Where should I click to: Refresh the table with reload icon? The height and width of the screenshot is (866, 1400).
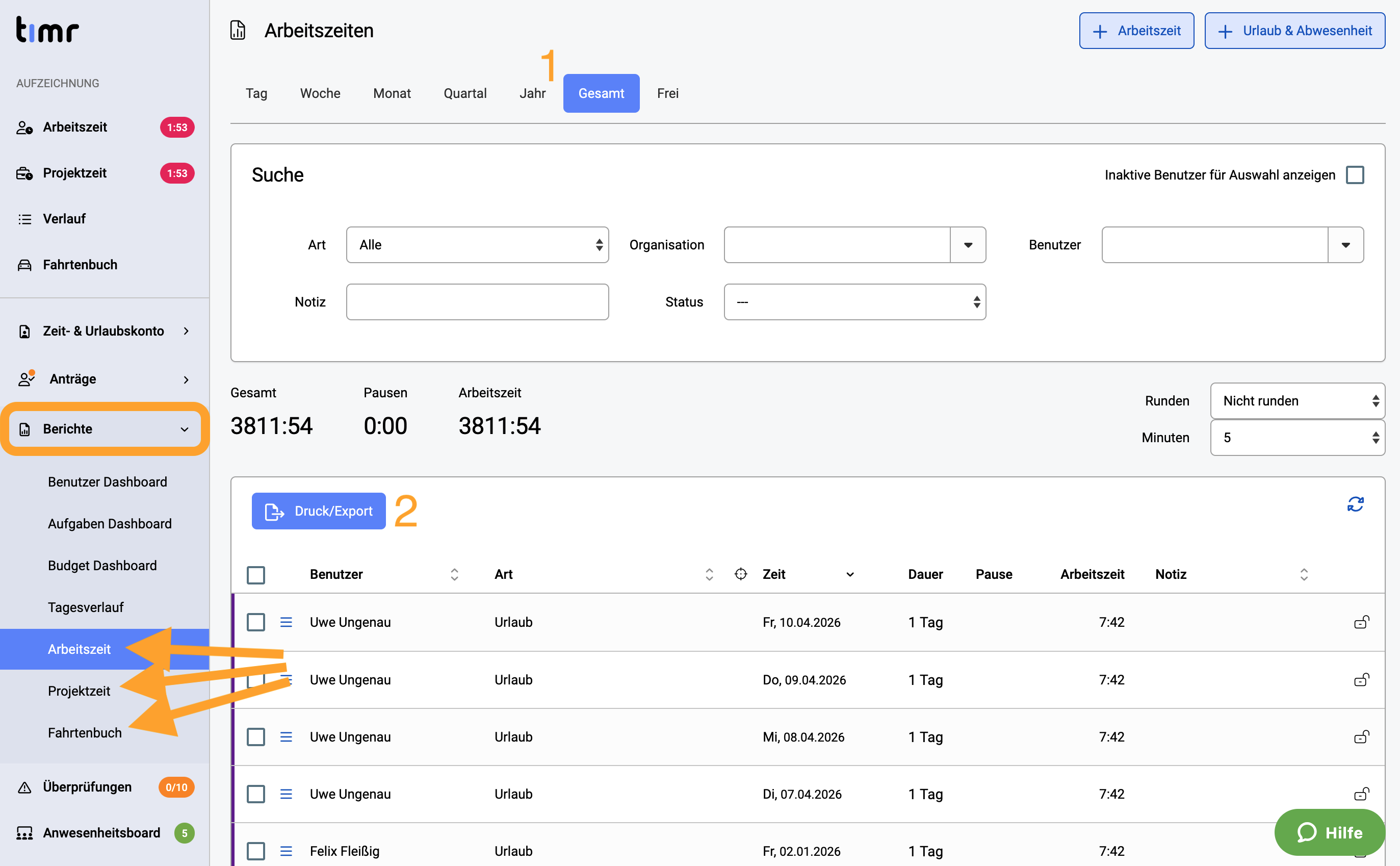pyautogui.click(x=1355, y=504)
